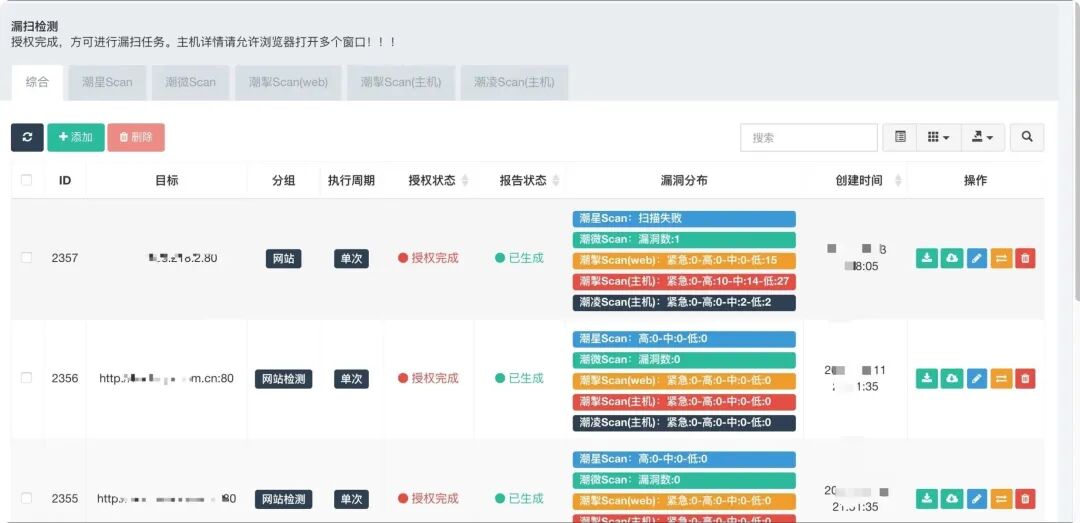Viewport: 1080px width, 523px height.
Task: Click 潮凌Scan(主机) badge with 低:2
Action: (684, 302)
